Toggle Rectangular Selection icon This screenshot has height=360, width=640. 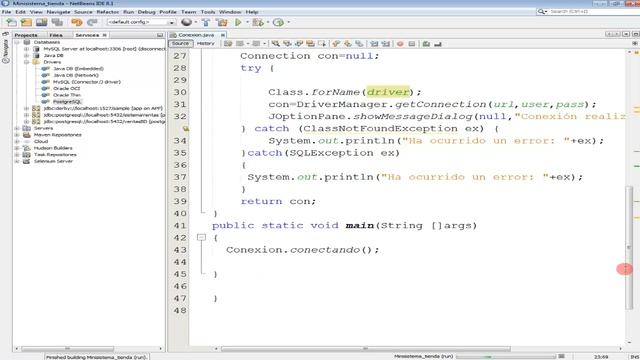(322, 44)
